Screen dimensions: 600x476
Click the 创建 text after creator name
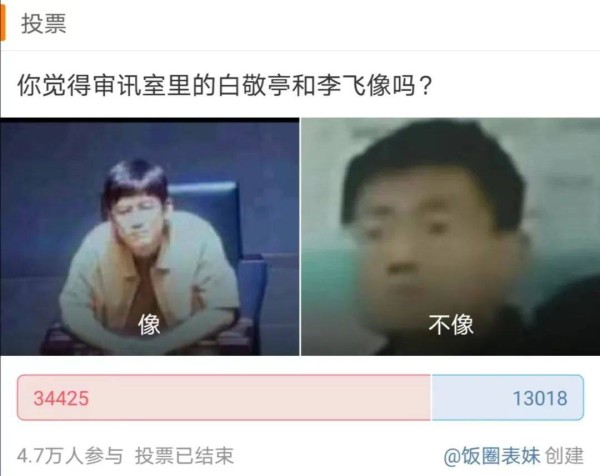564,456
